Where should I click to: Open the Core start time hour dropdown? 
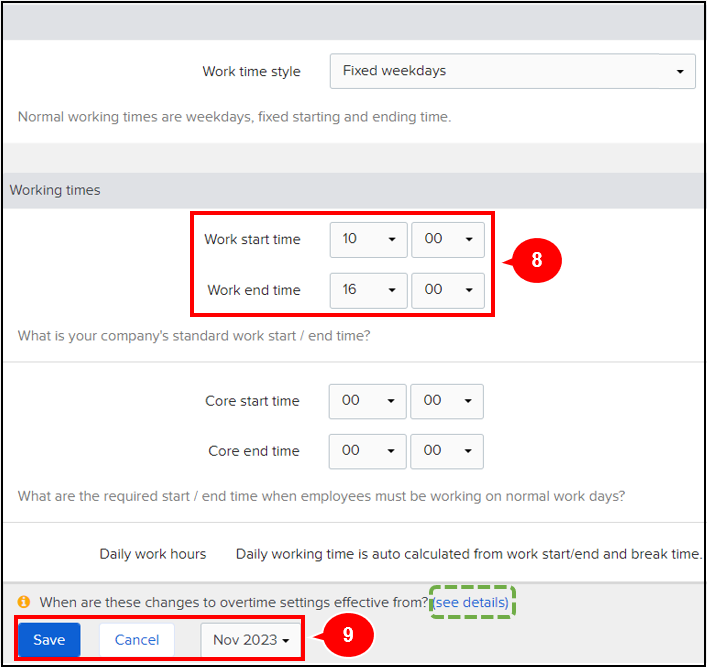(x=367, y=401)
